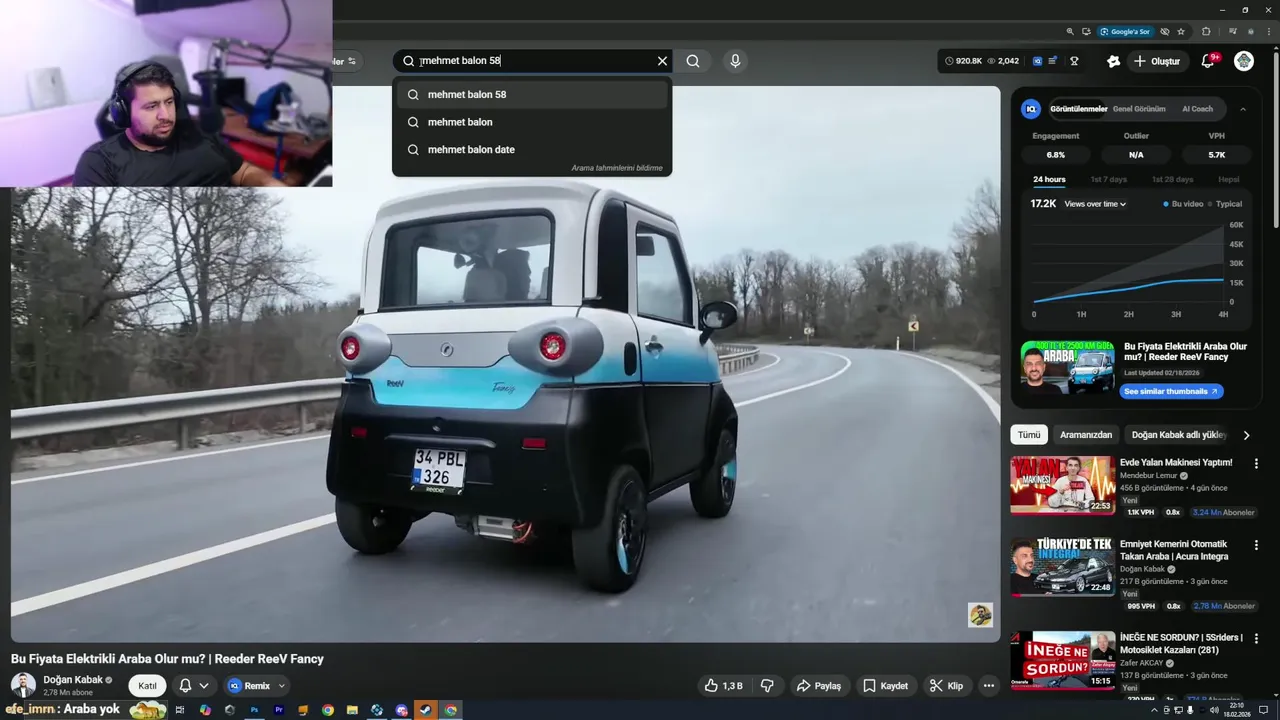Open options menu for the Acura Integra video
This screenshot has width=1280, height=720.
(x=1257, y=545)
